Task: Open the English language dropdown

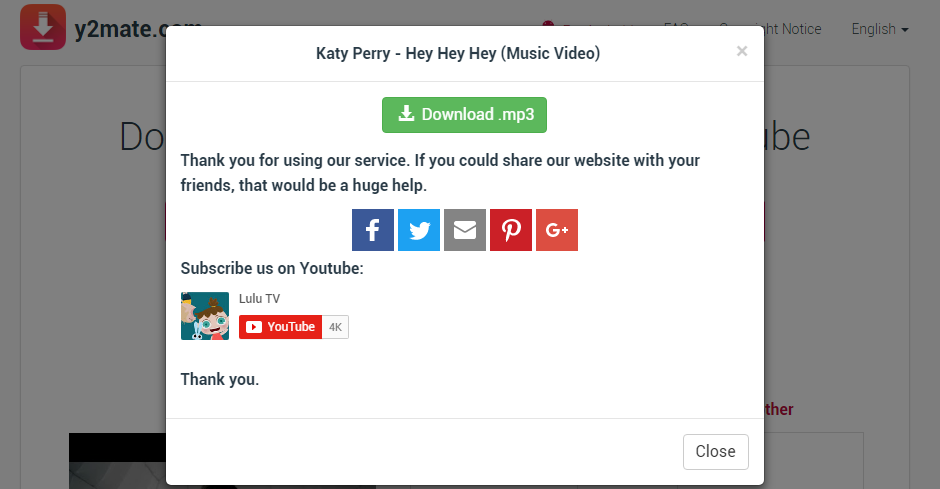Action: click(879, 29)
